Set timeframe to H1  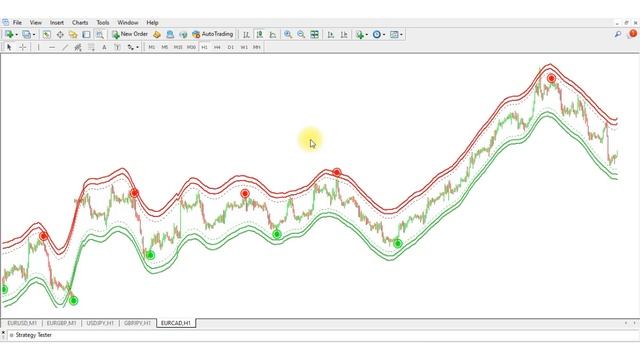tap(204, 47)
